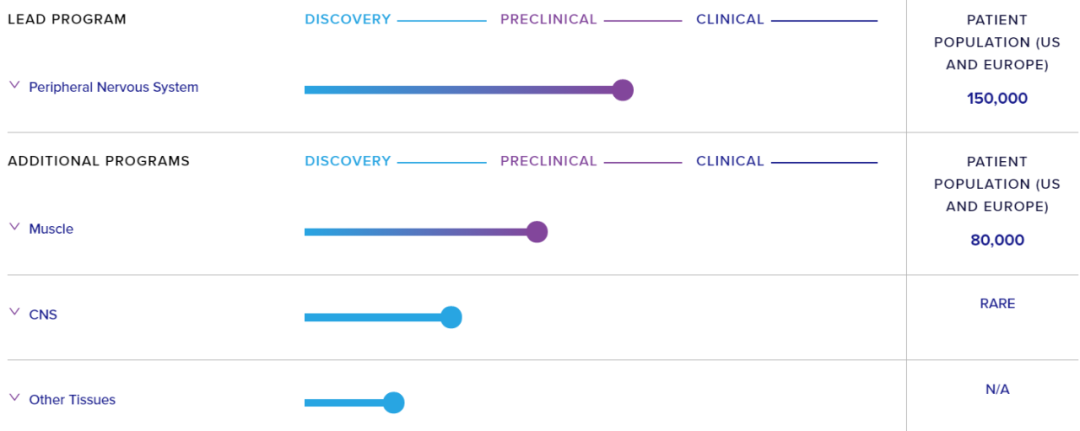This screenshot has height=431, width=1080.
Task: Click the Other Tissues progress endpoint dot
Action: pyautogui.click(x=393, y=403)
